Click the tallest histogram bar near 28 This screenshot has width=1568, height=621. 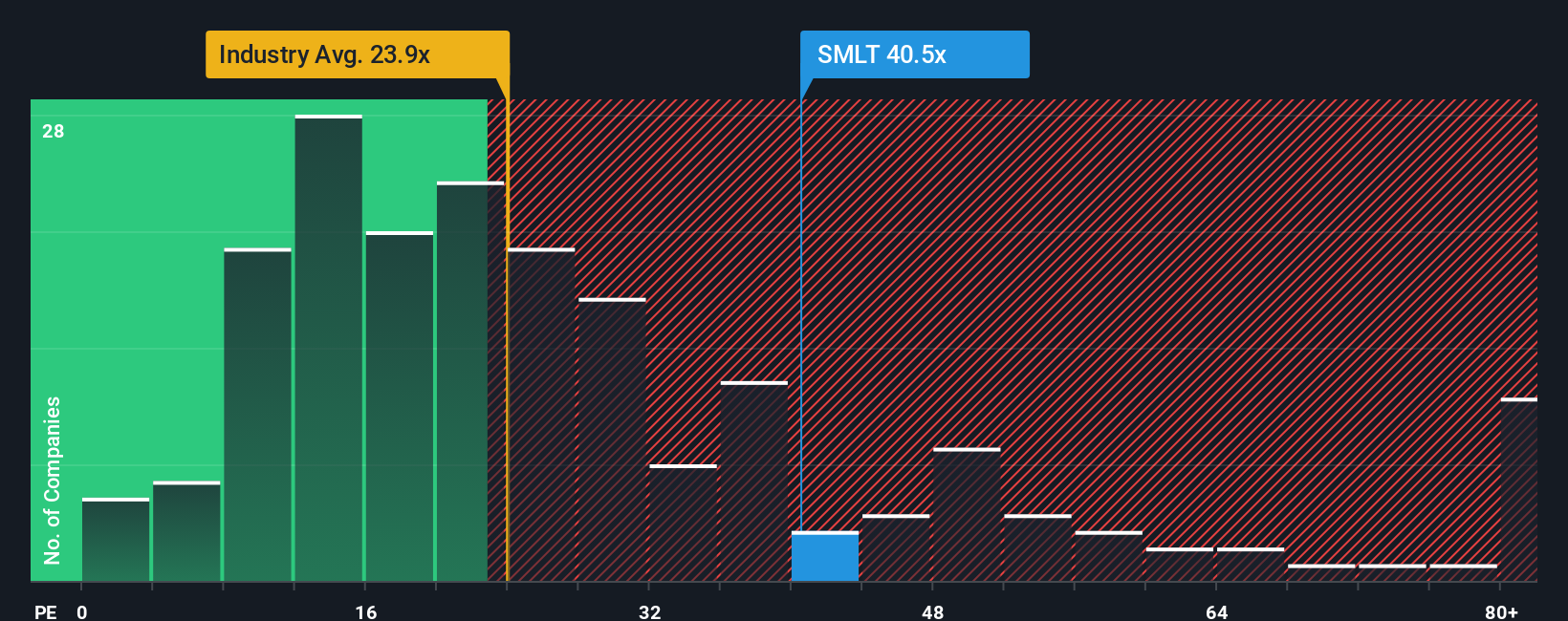point(329,349)
